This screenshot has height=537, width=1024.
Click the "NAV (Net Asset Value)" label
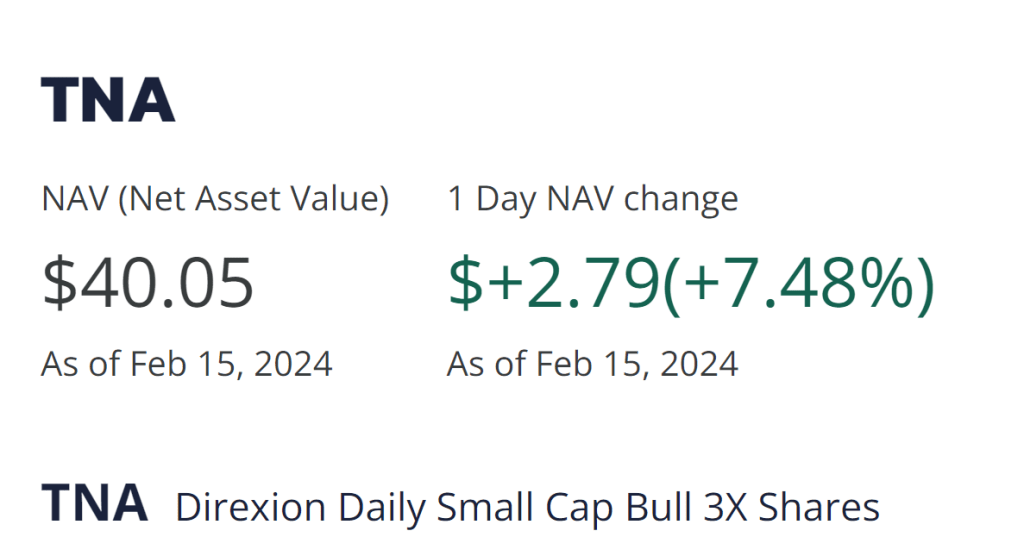215,199
